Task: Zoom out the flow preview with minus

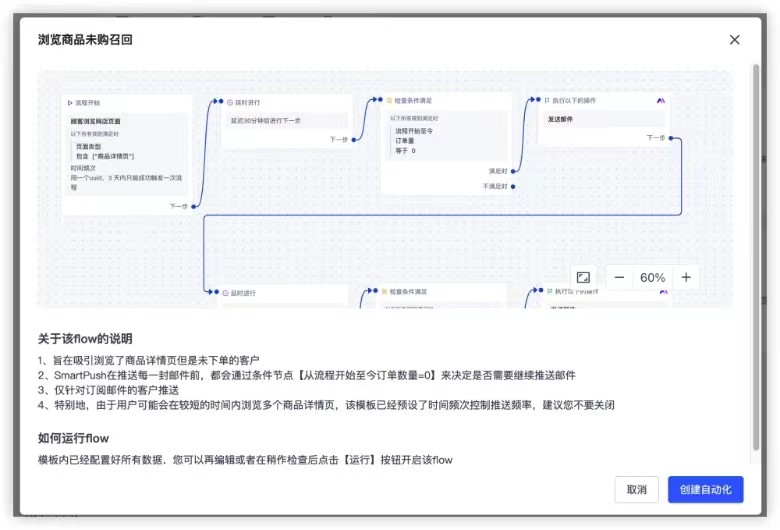Action: [x=619, y=277]
